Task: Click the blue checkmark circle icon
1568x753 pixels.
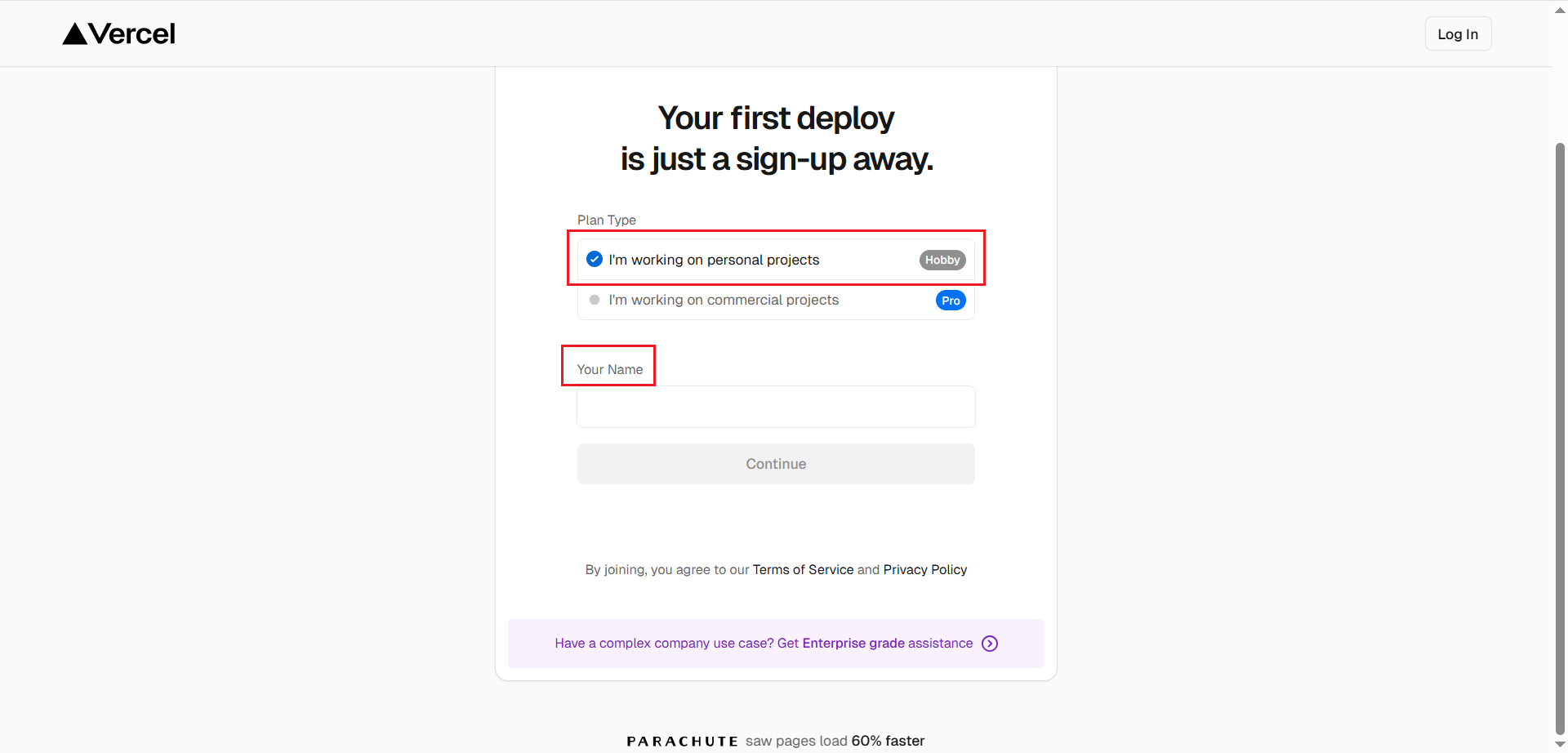Action: coord(595,259)
